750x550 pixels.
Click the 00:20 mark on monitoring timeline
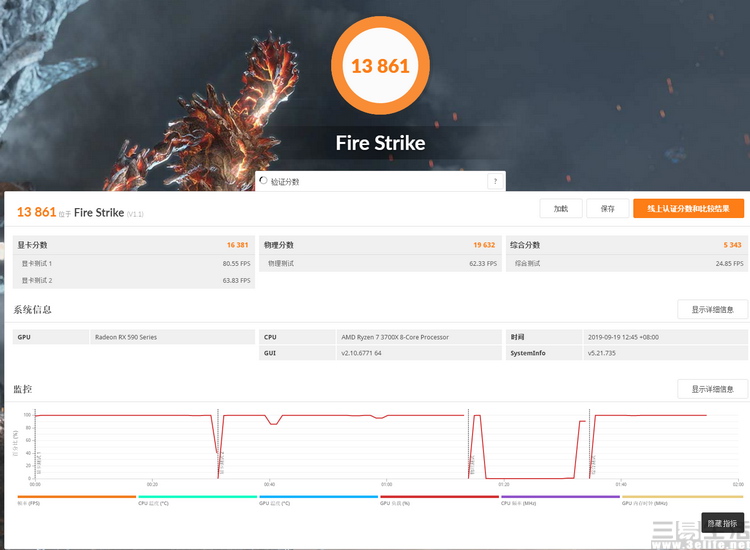coord(152,484)
